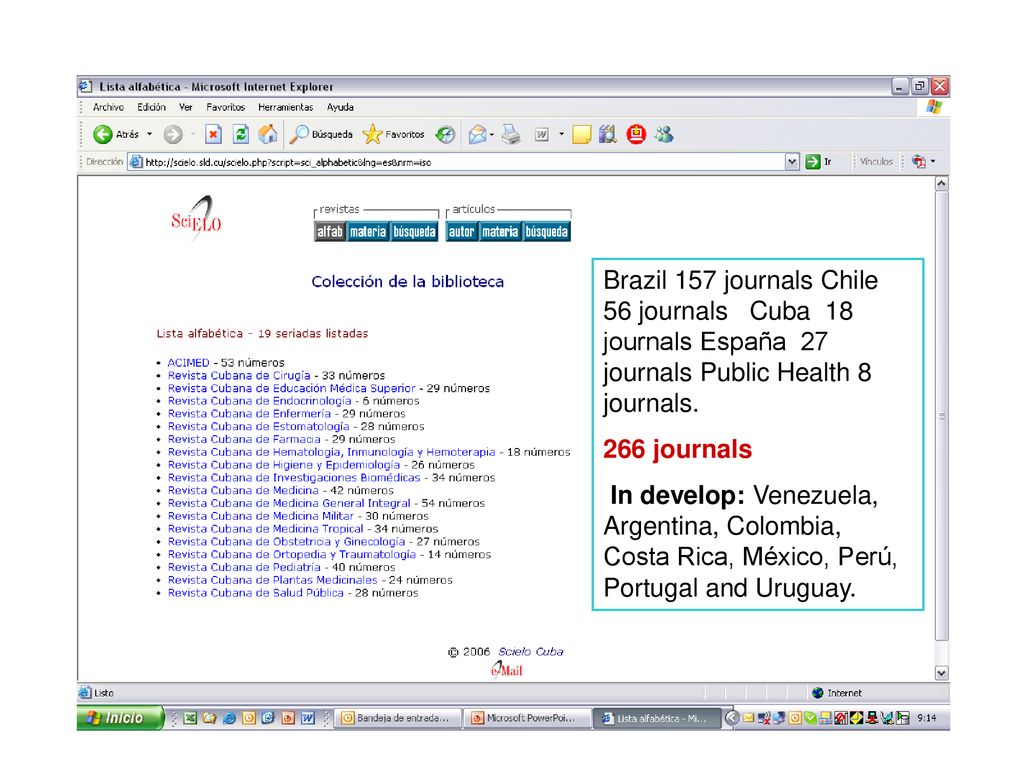Expand the Edit with Word dropdown arrow
This screenshot has width=1024, height=768.
click(562, 135)
